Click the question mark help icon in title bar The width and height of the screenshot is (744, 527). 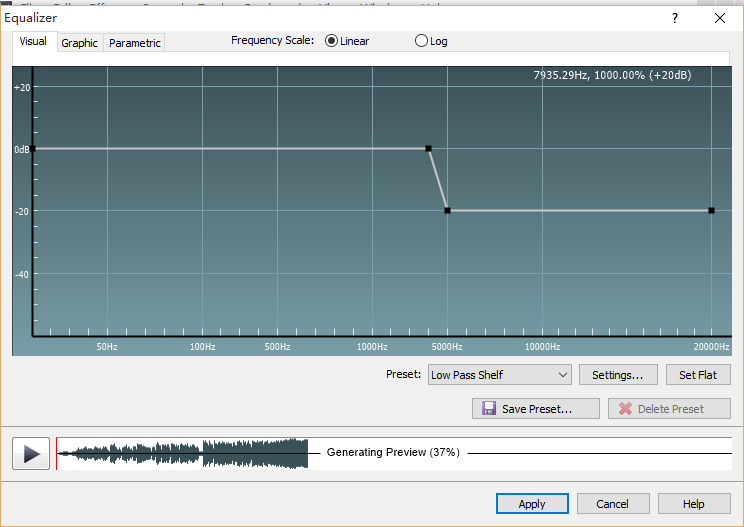[x=675, y=18]
